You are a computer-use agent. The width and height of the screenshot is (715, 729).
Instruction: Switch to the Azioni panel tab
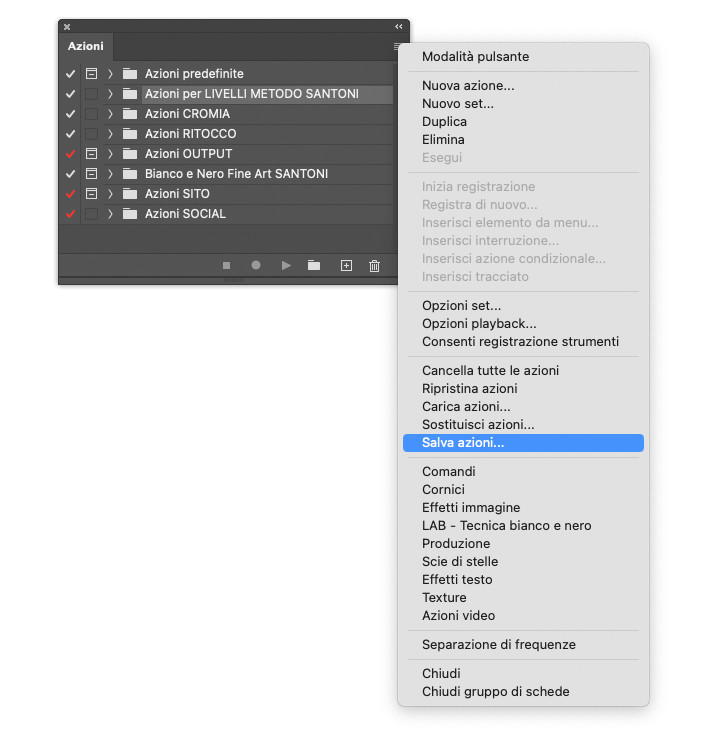pos(86,47)
